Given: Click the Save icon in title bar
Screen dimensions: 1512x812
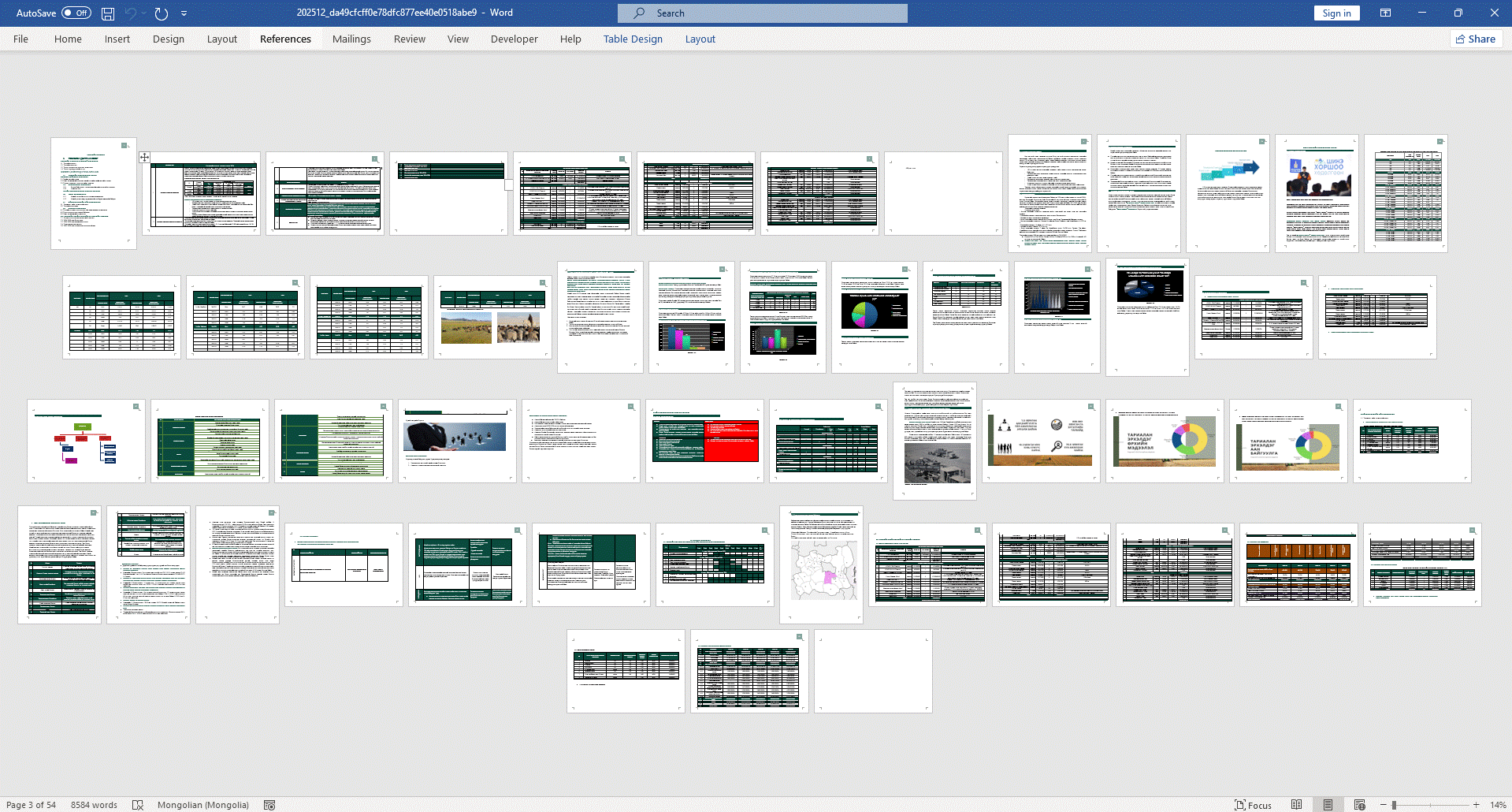Looking at the screenshot, I should pyautogui.click(x=108, y=13).
